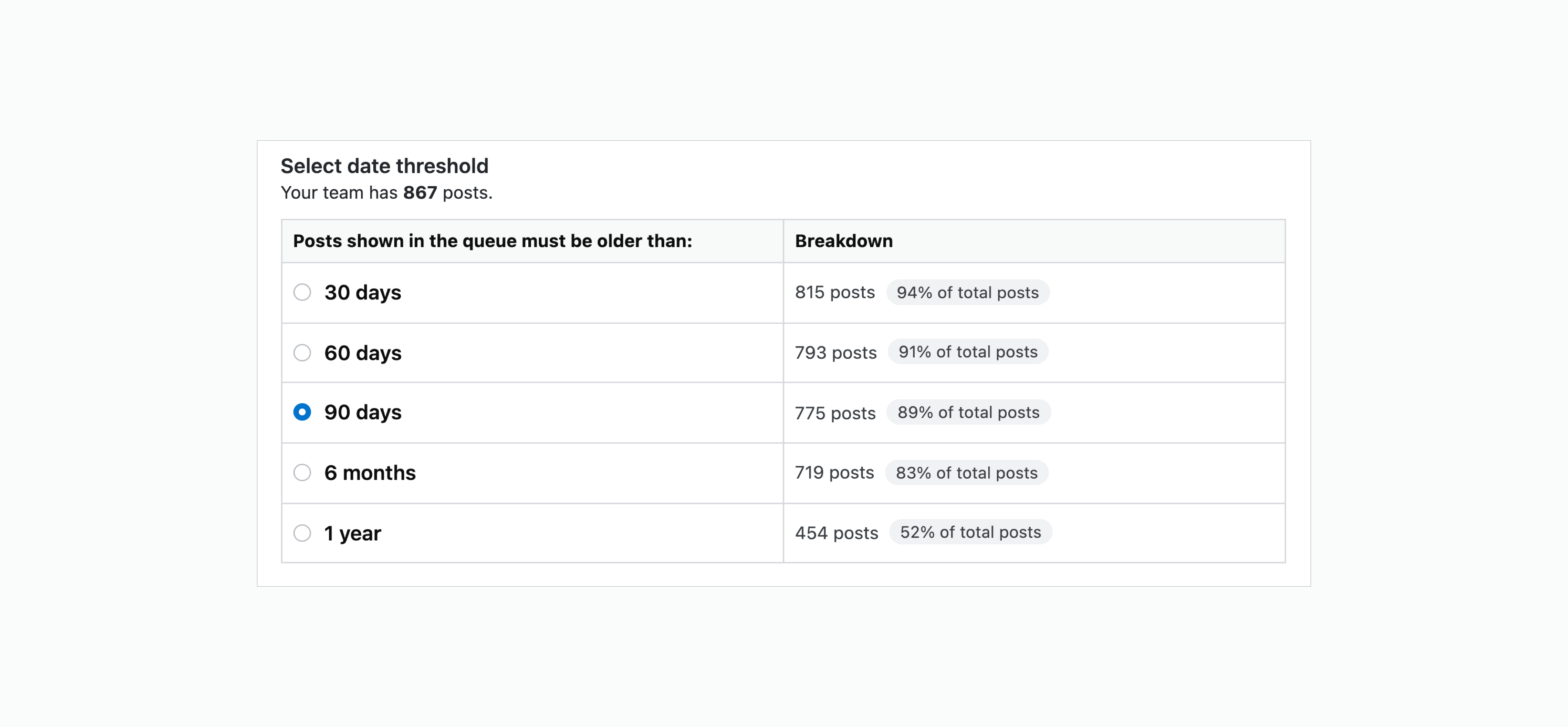
Task: Click the '6 months' label text
Action: [x=370, y=472]
